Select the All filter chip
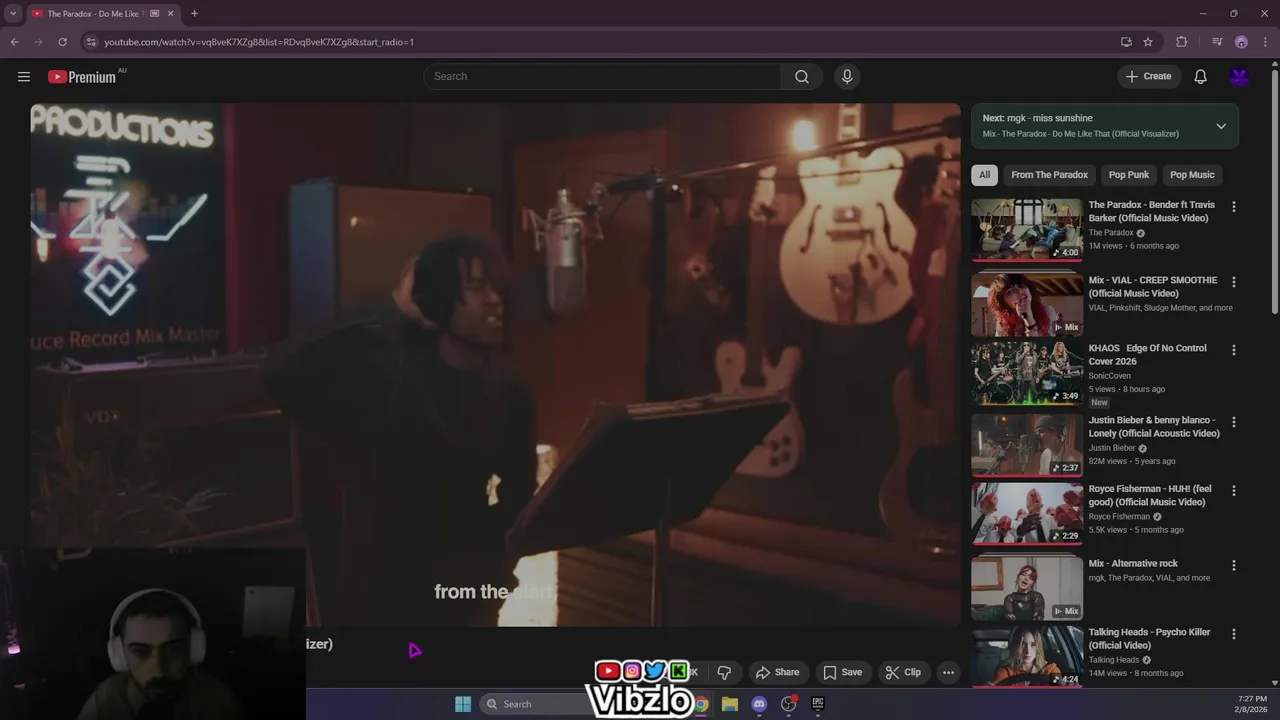1280x720 pixels. point(984,175)
